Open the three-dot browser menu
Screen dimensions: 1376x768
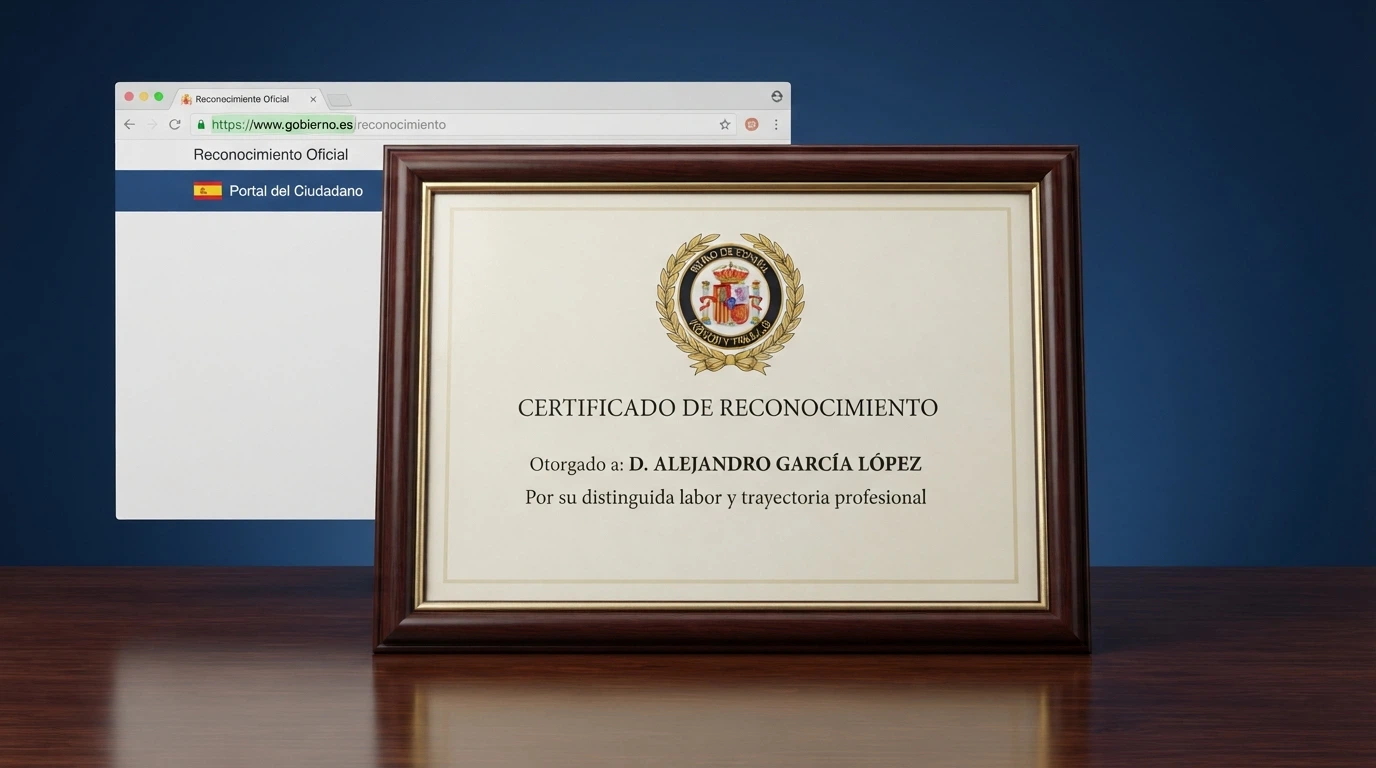pyautogui.click(x=776, y=125)
